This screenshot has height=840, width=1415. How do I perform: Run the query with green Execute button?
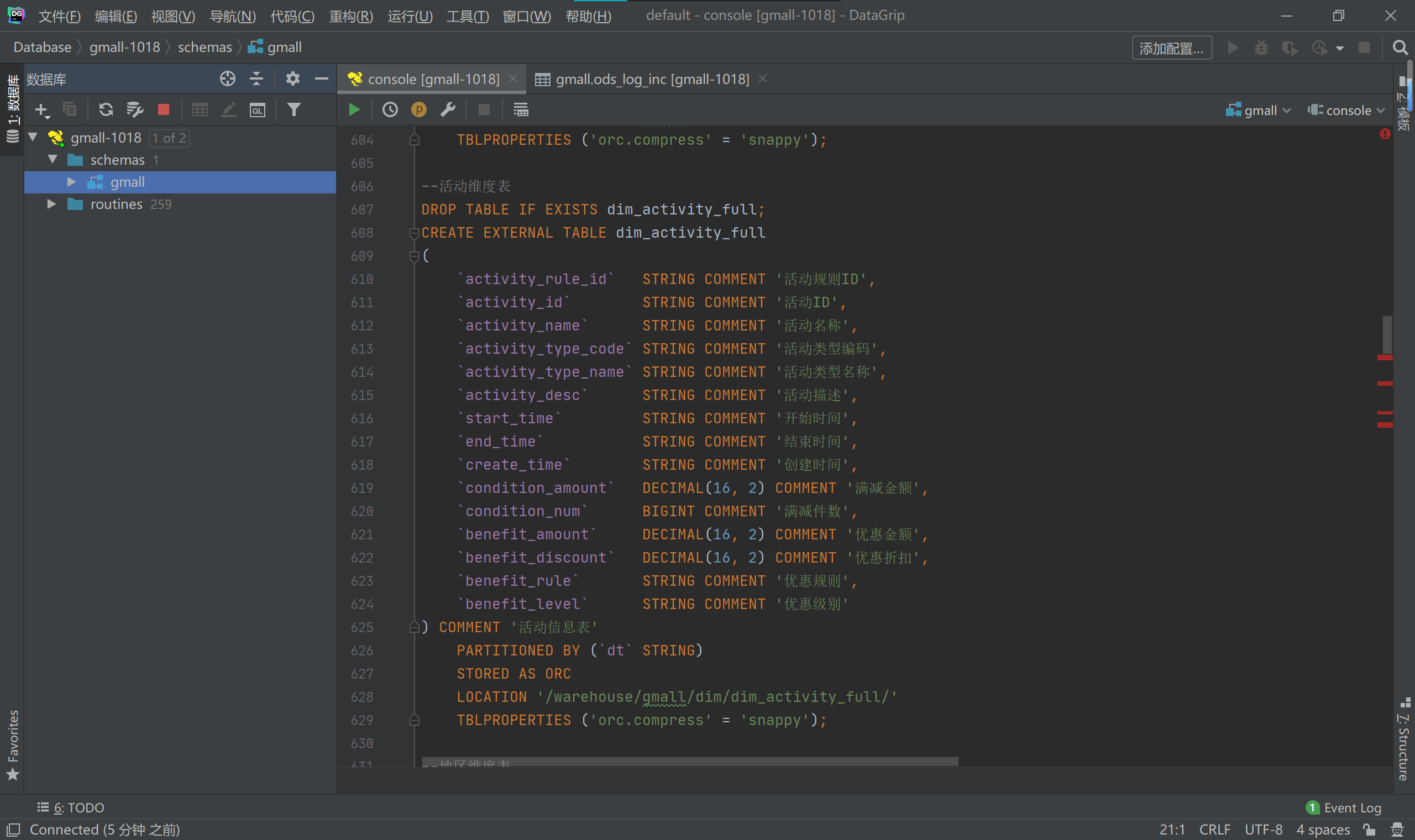[x=354, y=110]
